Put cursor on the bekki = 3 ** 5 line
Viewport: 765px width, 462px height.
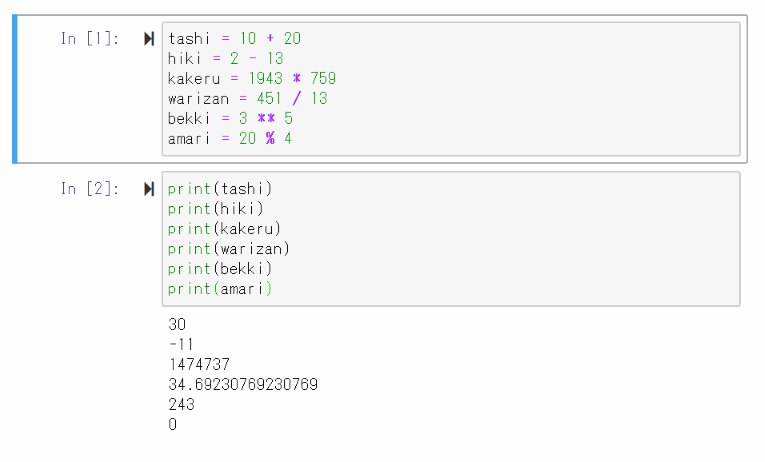pyautogui.click(x=230, y=119)
